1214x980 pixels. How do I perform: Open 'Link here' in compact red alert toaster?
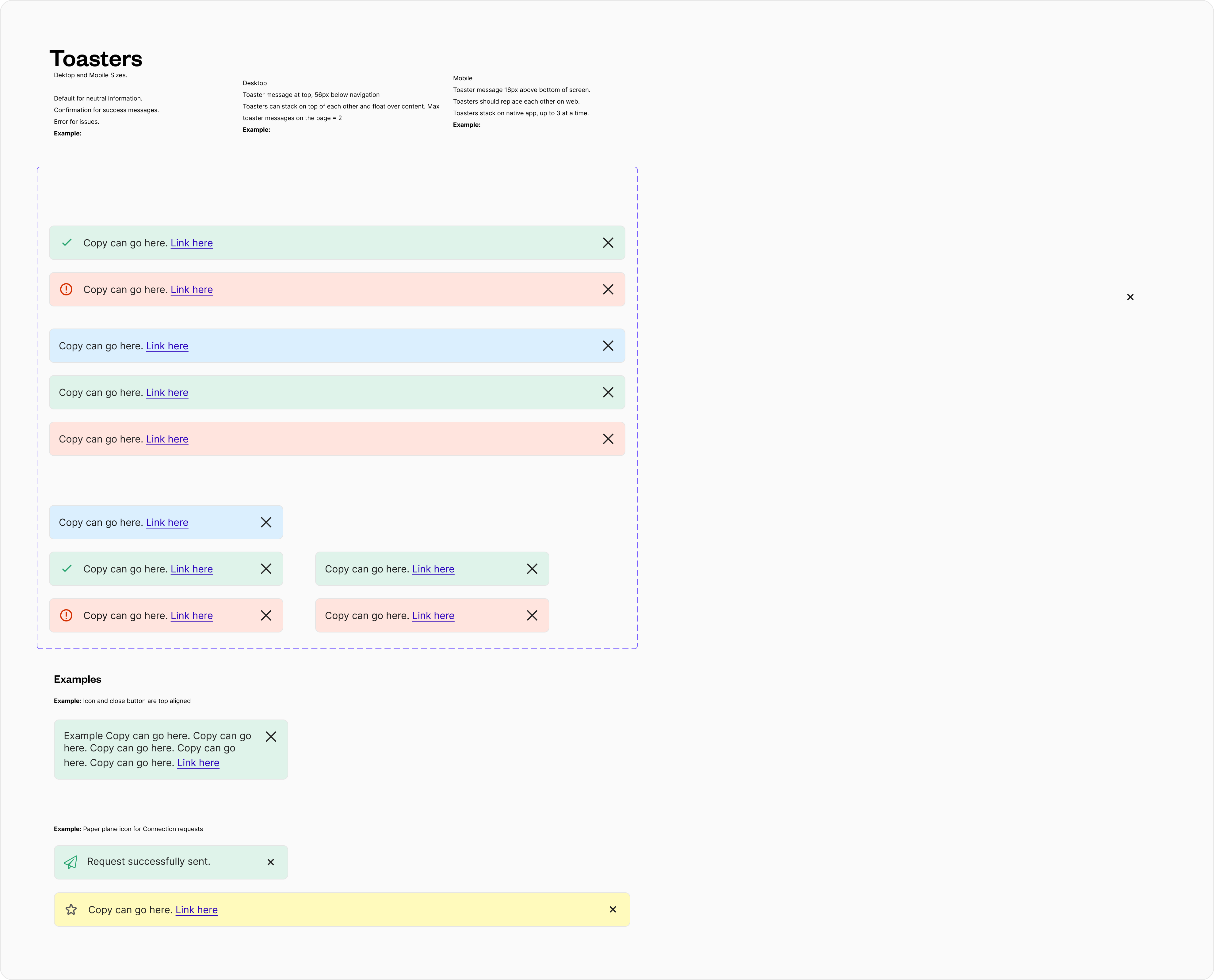192,616
